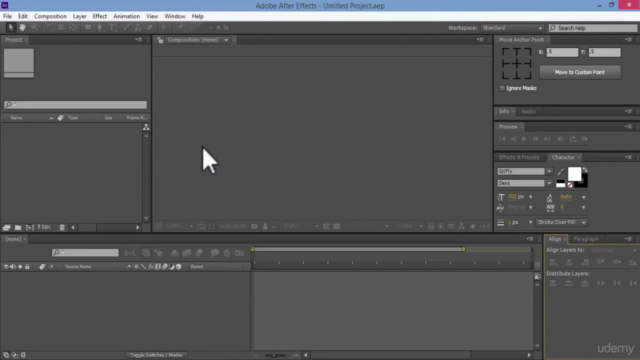Click the new composition icon in Project panel

point(30,227)
